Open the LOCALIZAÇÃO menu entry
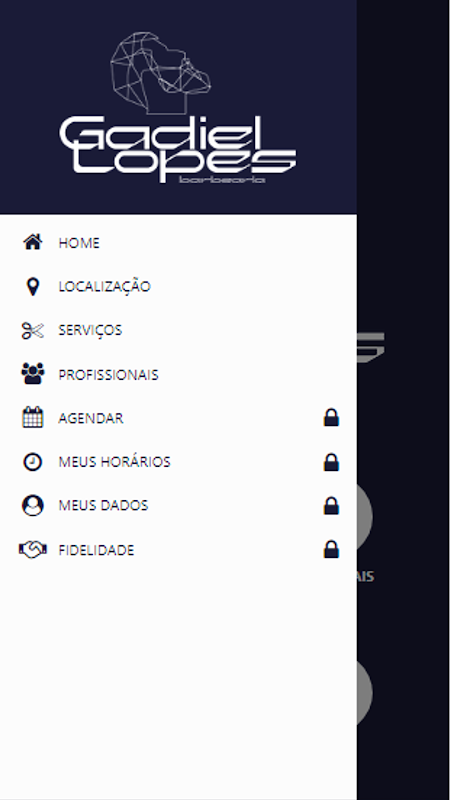Screen dimensions: 450x800 105,286
